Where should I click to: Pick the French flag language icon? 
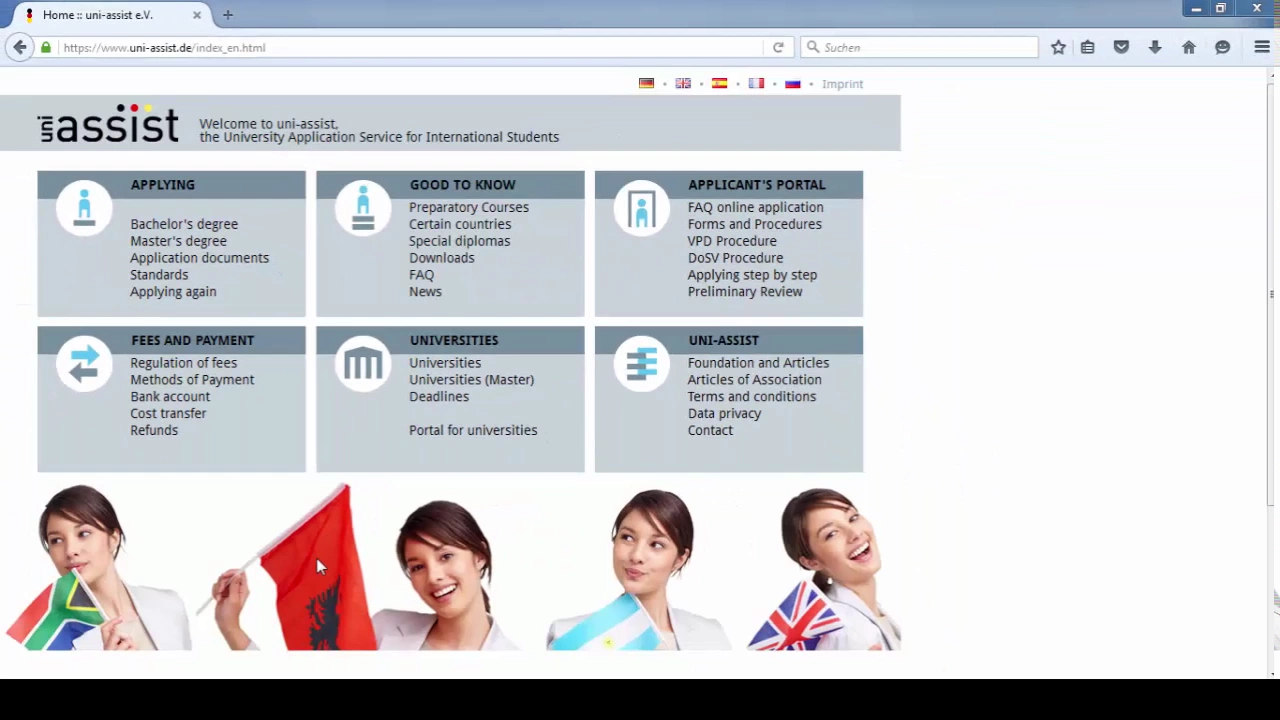point(756,84)
